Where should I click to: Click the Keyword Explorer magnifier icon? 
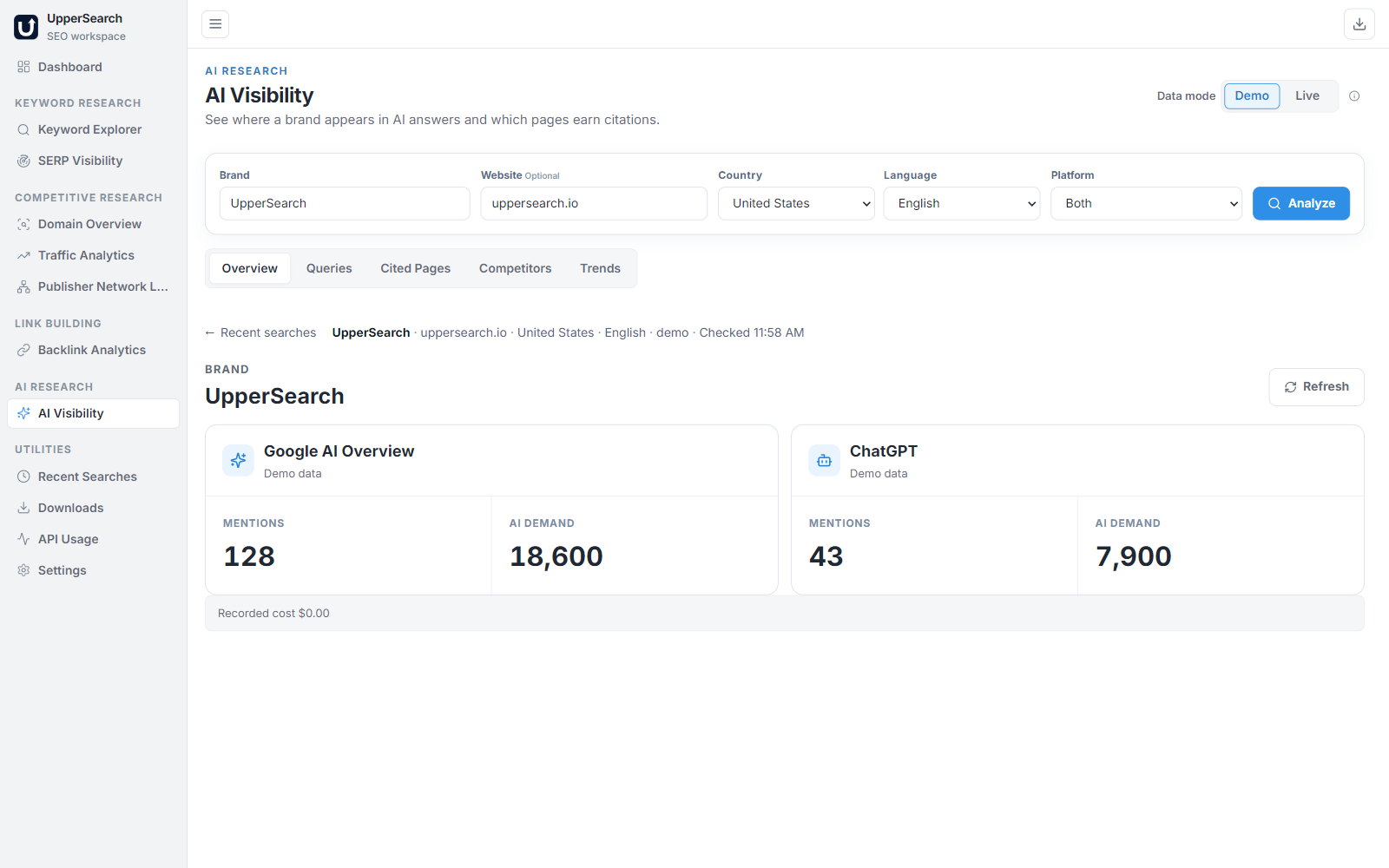click(23, 129)
